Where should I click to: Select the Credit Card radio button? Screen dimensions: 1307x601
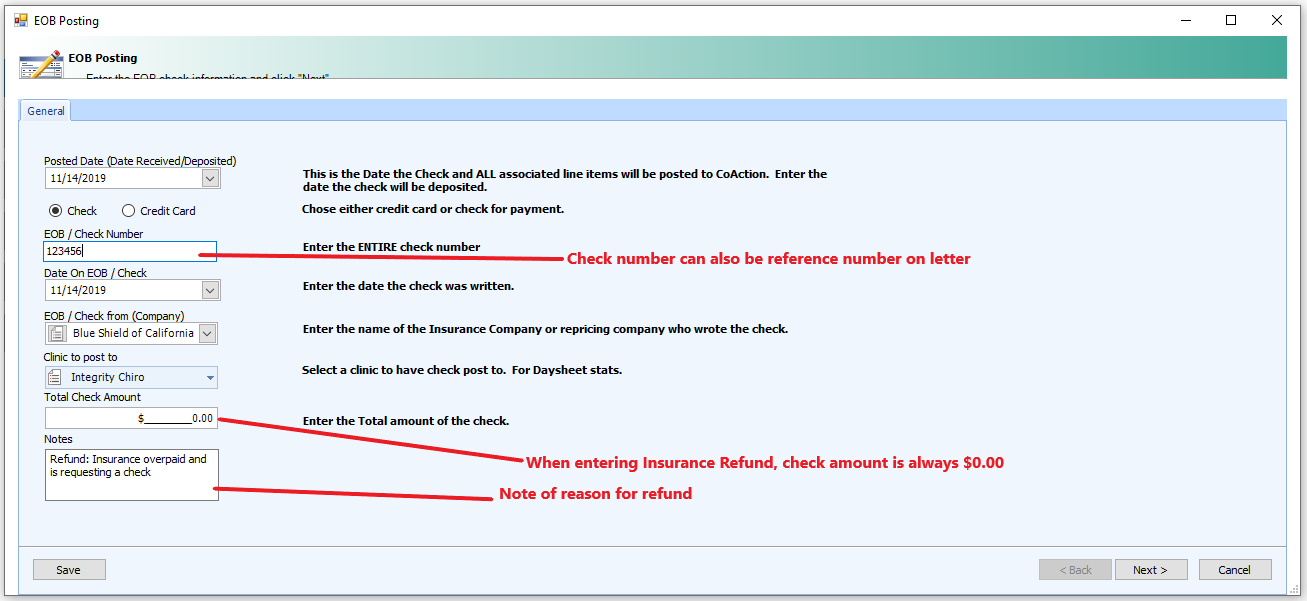tap(128, 211)
